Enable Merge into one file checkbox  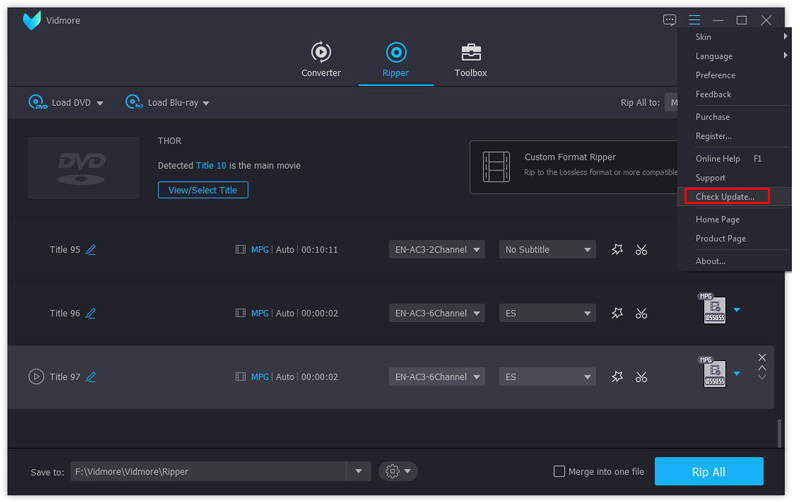coord(560,472)
